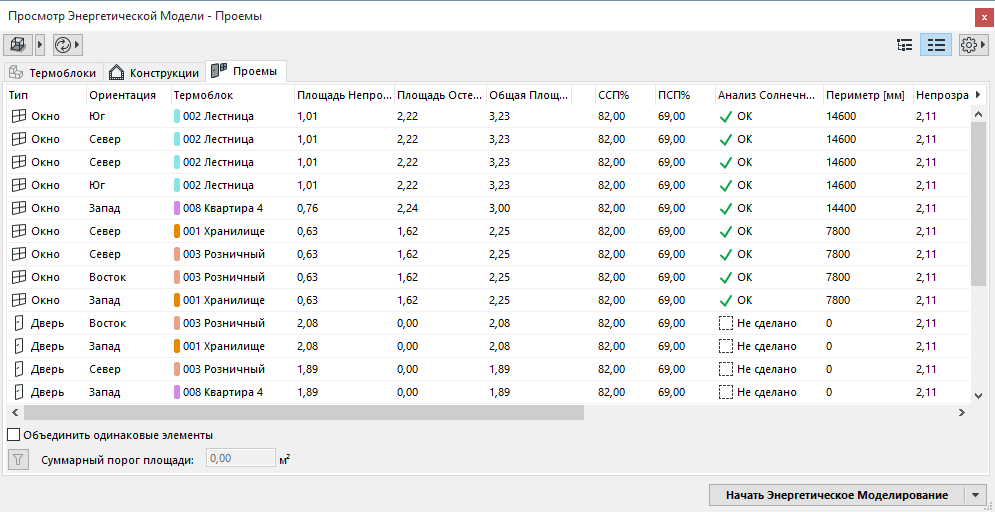
Task: Click the Суммарный порог площади input field
Action: coord(240,459)
